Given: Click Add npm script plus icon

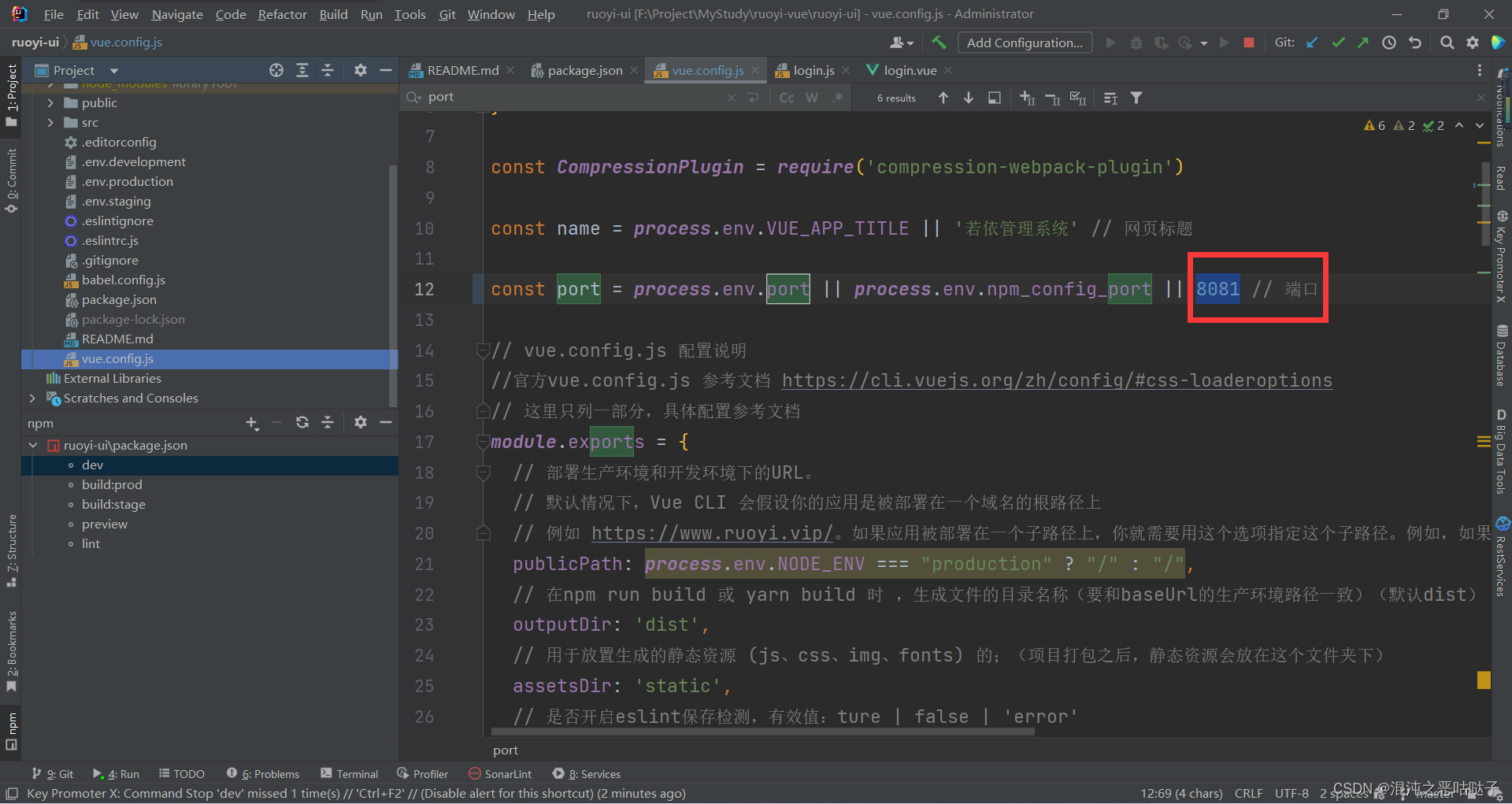Looking at the screenshot, I should click(252, 423).
